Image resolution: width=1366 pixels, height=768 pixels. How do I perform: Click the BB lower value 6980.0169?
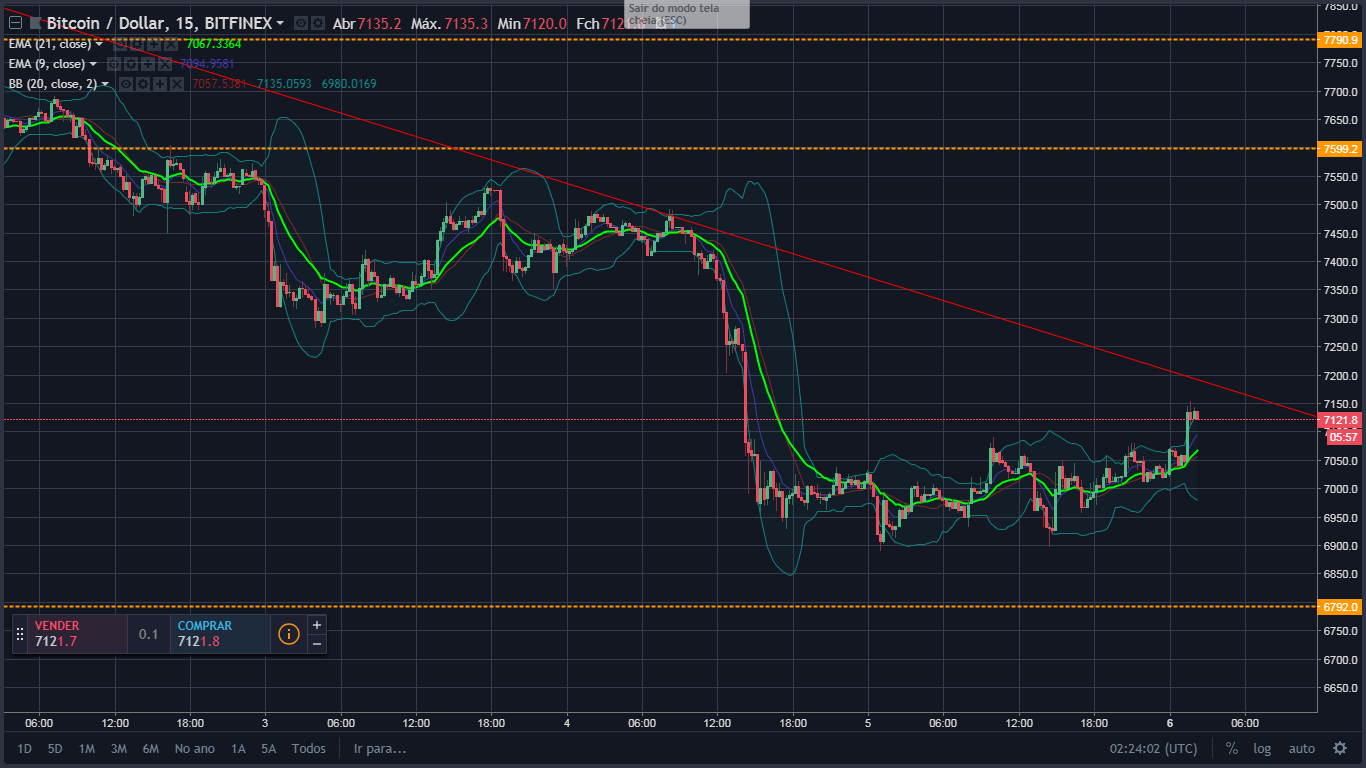coord(349,84)
